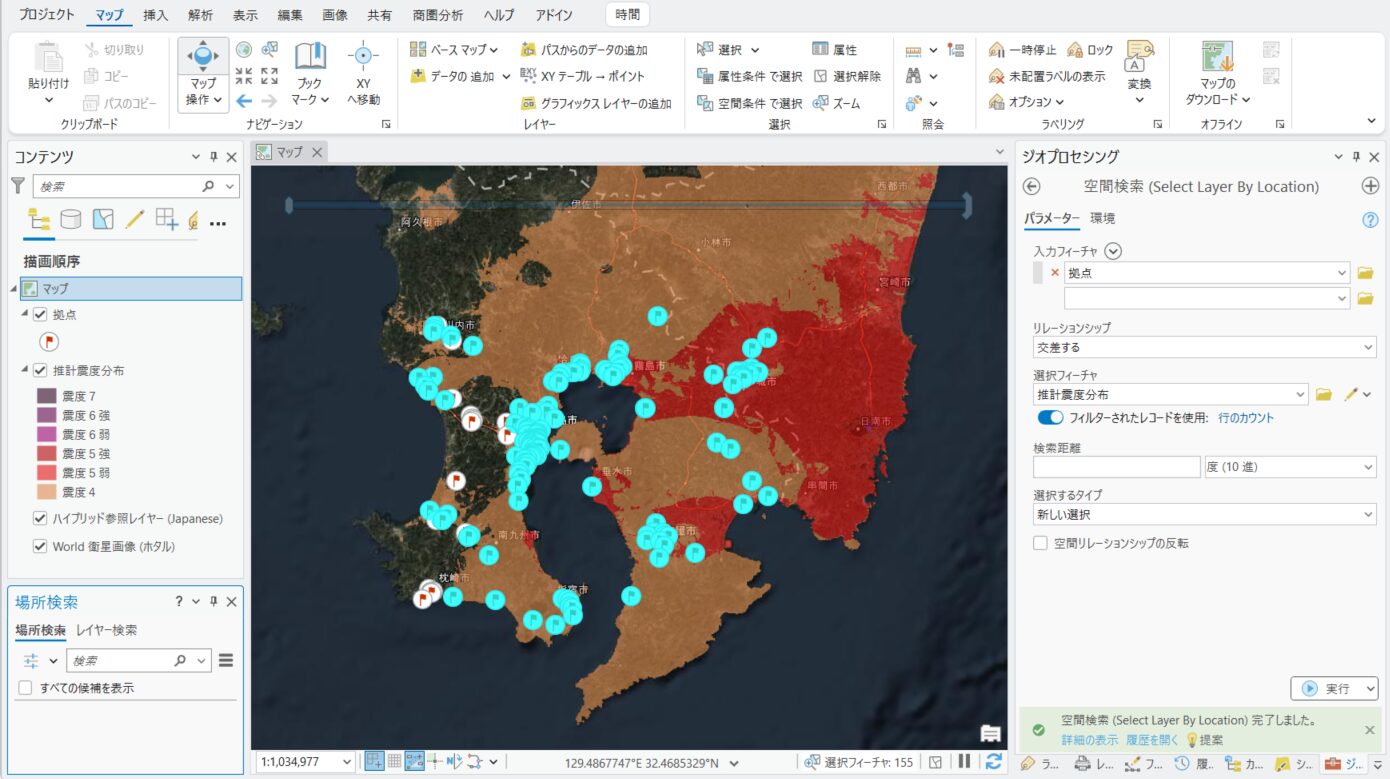
Task: Add a graphics layer (グラフィックスレイヤーの追加)
Action: [x=596, y=103]
